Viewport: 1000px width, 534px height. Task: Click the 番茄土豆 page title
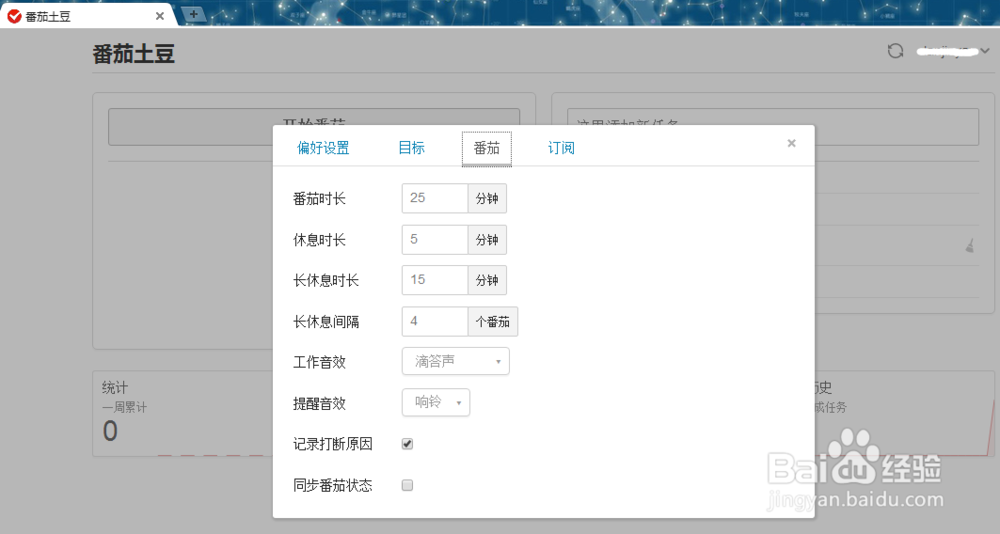[133, 54]
